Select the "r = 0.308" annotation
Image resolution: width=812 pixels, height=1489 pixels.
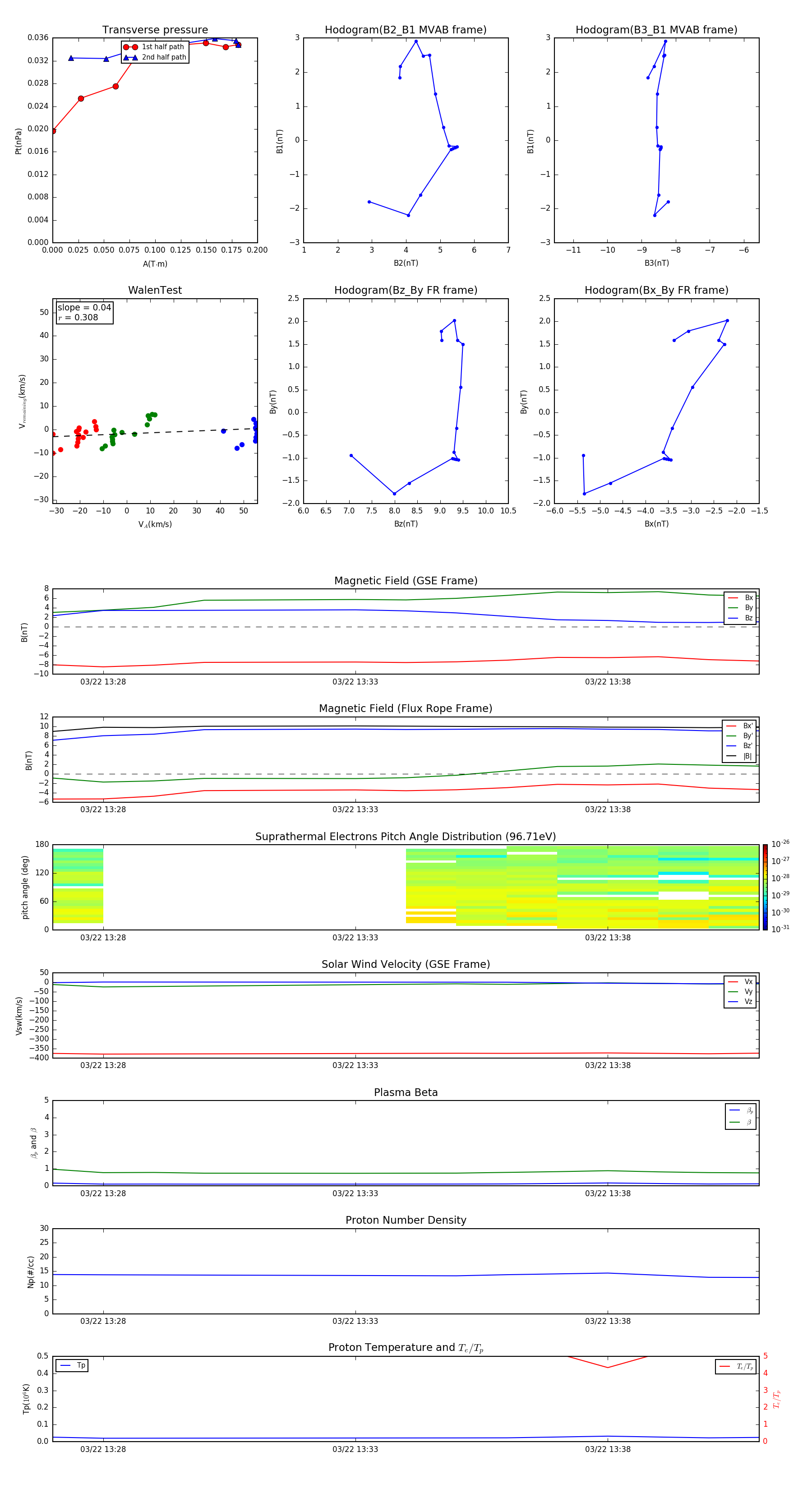(x=78, y=318)
